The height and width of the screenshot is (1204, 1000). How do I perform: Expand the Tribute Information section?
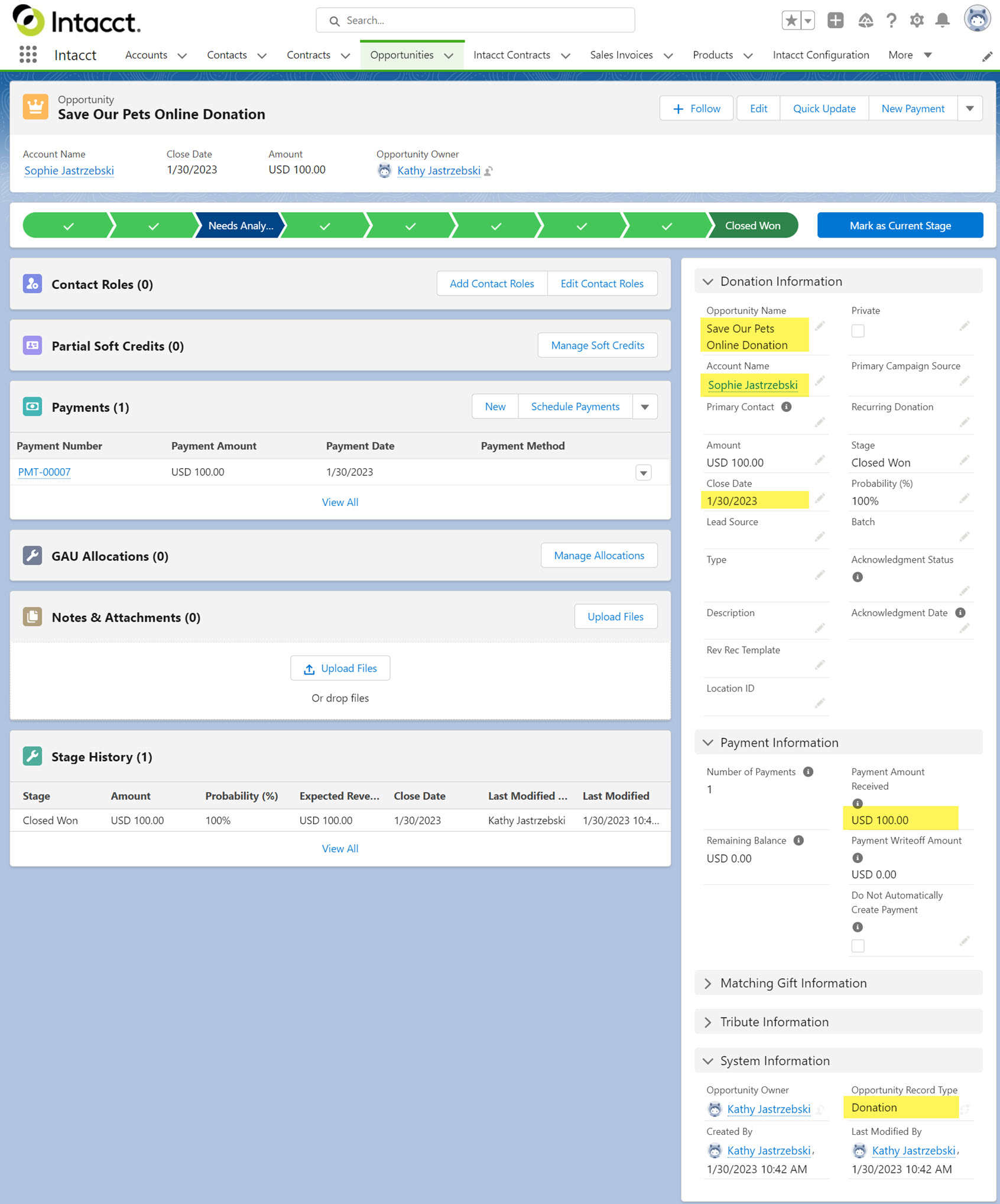[774, 1022]
